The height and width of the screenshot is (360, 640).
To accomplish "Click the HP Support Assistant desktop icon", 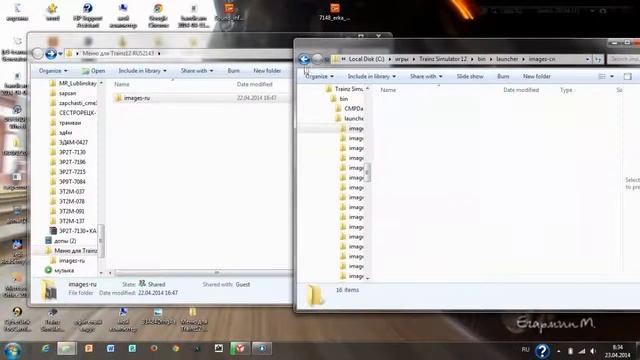I will [x=88, y=16].
